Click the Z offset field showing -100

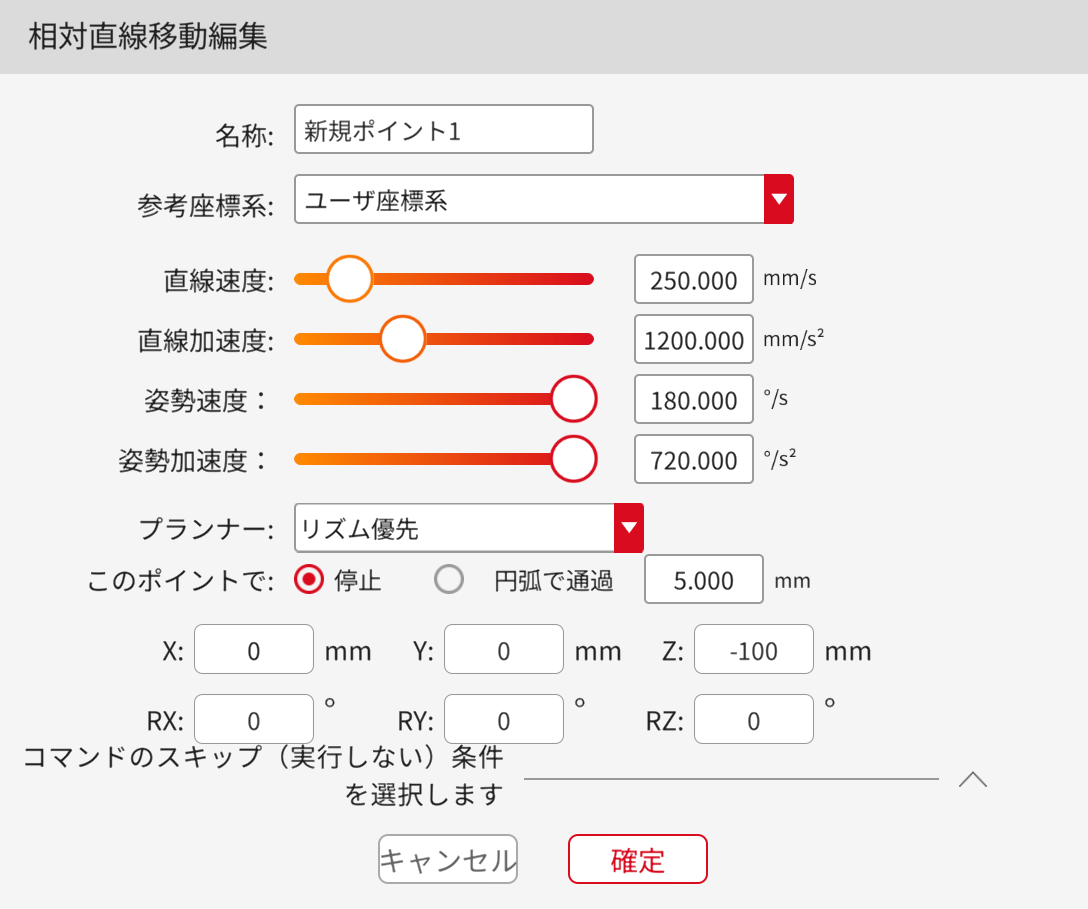753,651
